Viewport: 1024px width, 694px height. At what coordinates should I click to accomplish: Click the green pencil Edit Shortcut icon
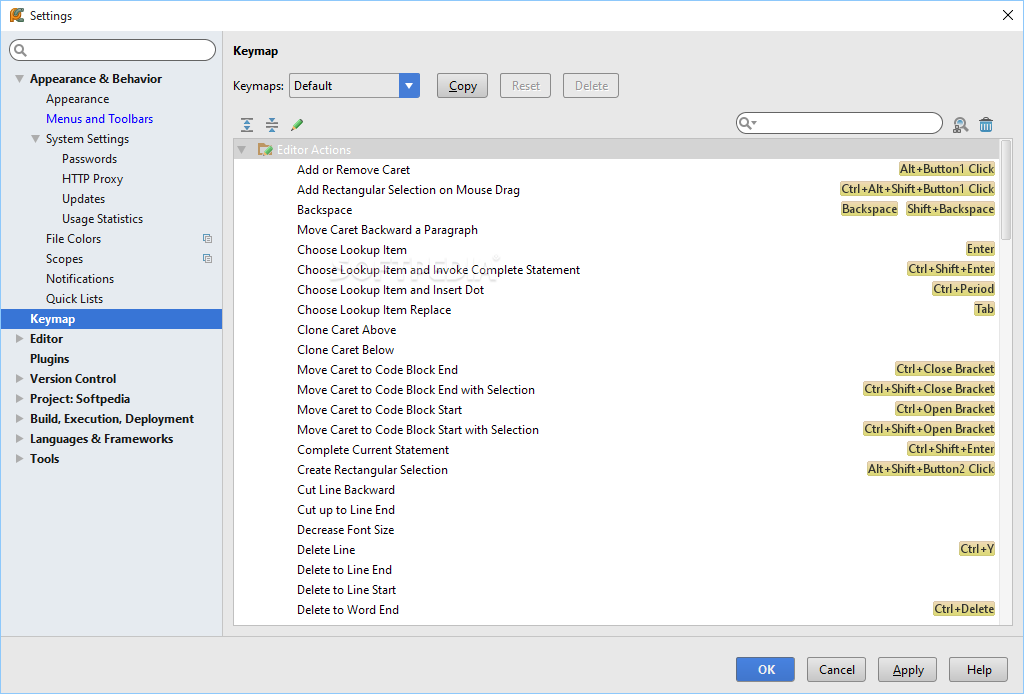coord(296,125)
